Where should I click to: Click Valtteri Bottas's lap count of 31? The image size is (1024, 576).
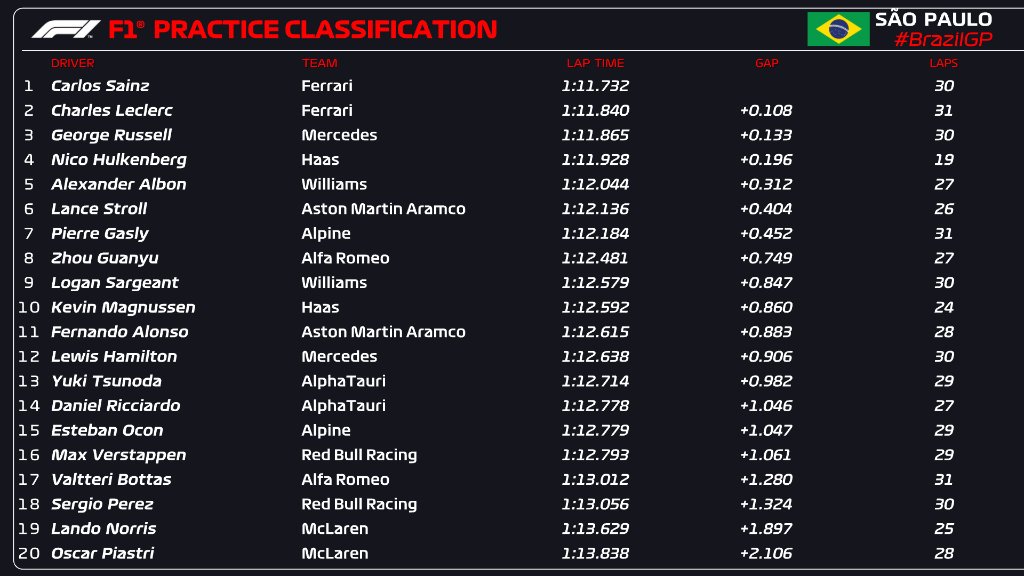point(943,479)
